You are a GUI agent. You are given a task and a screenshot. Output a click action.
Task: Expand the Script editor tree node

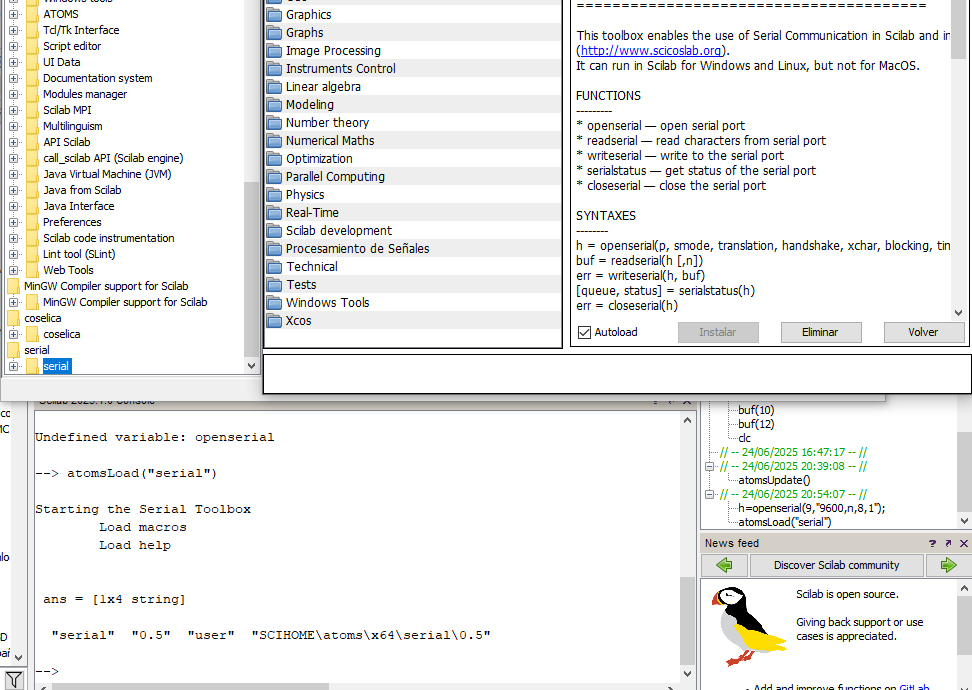pos(14,46)
